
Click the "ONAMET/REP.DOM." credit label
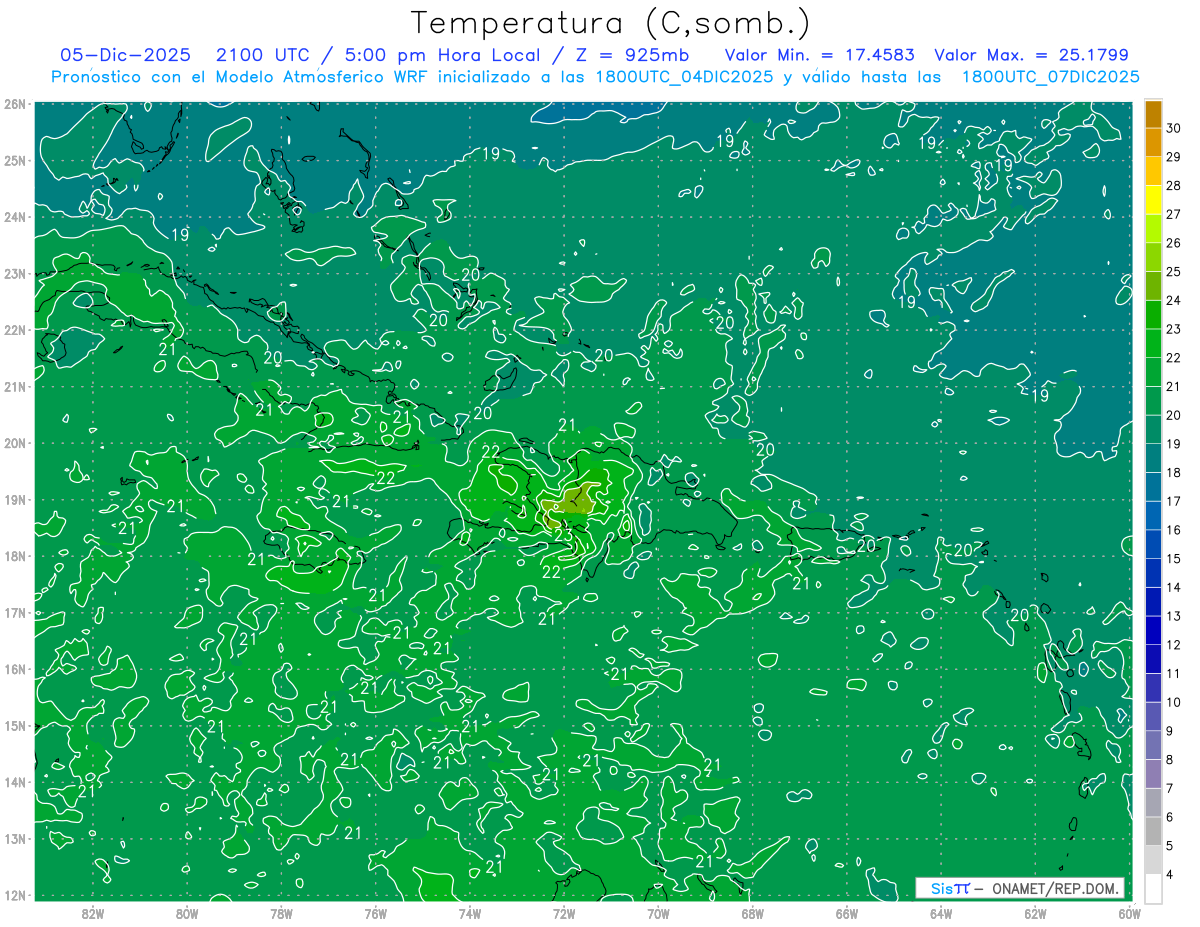(x=1056, y=888)
